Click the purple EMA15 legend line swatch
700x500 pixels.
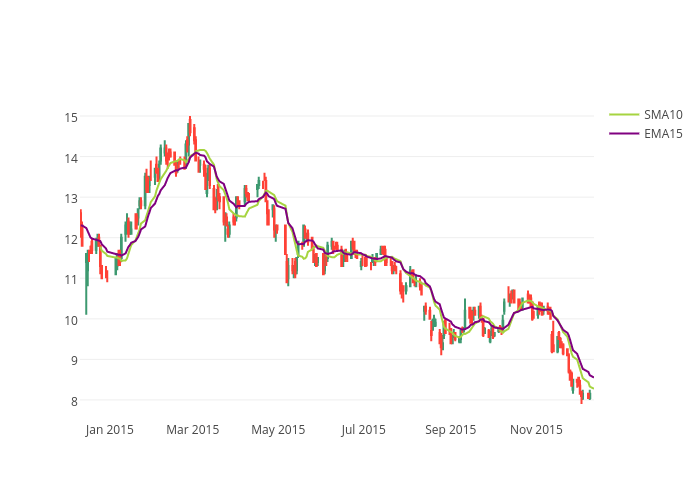[x=623, y=133]
